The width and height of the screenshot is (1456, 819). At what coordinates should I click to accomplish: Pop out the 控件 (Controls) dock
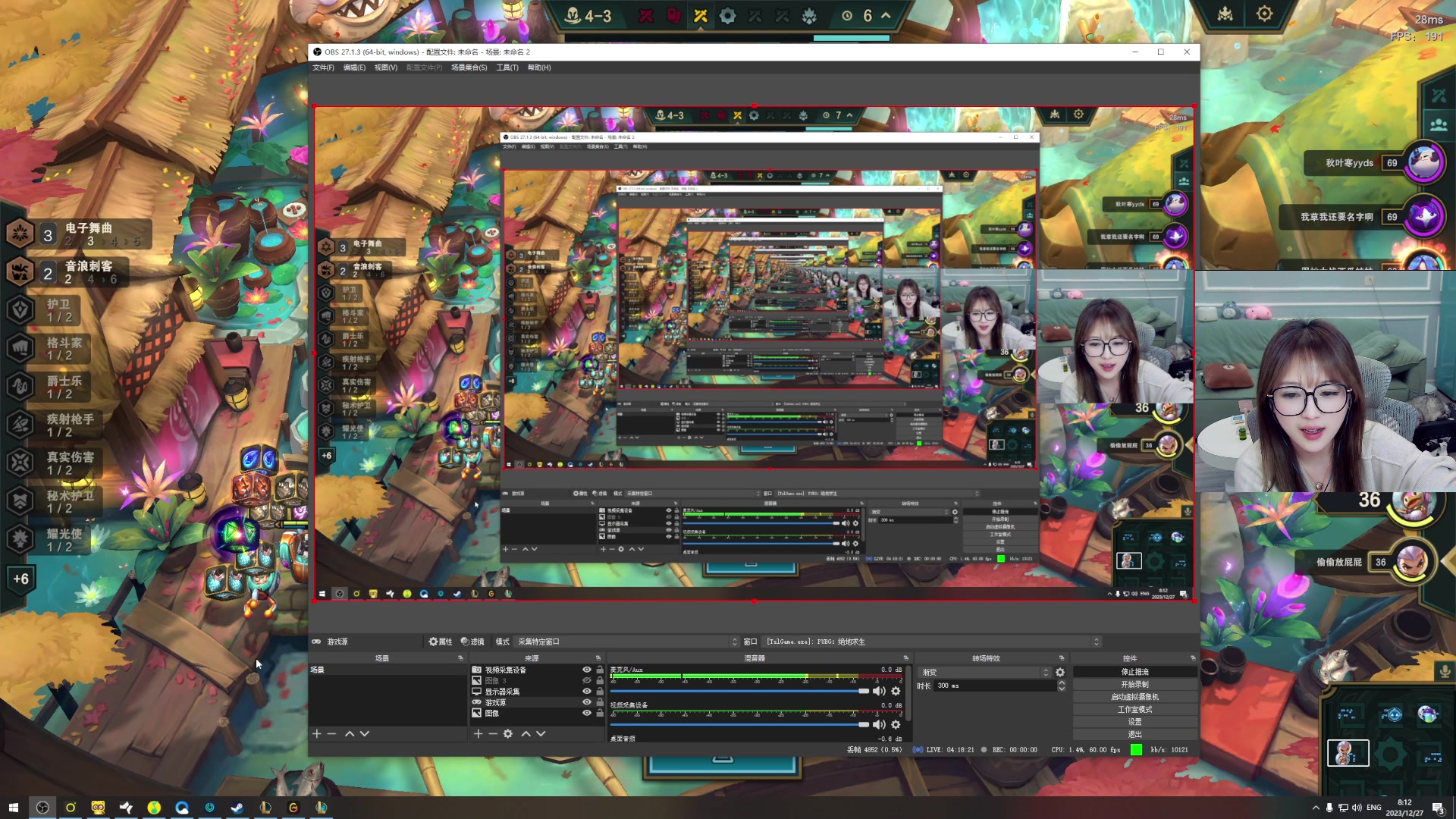pyautogui.click(x=1193, y=658)
